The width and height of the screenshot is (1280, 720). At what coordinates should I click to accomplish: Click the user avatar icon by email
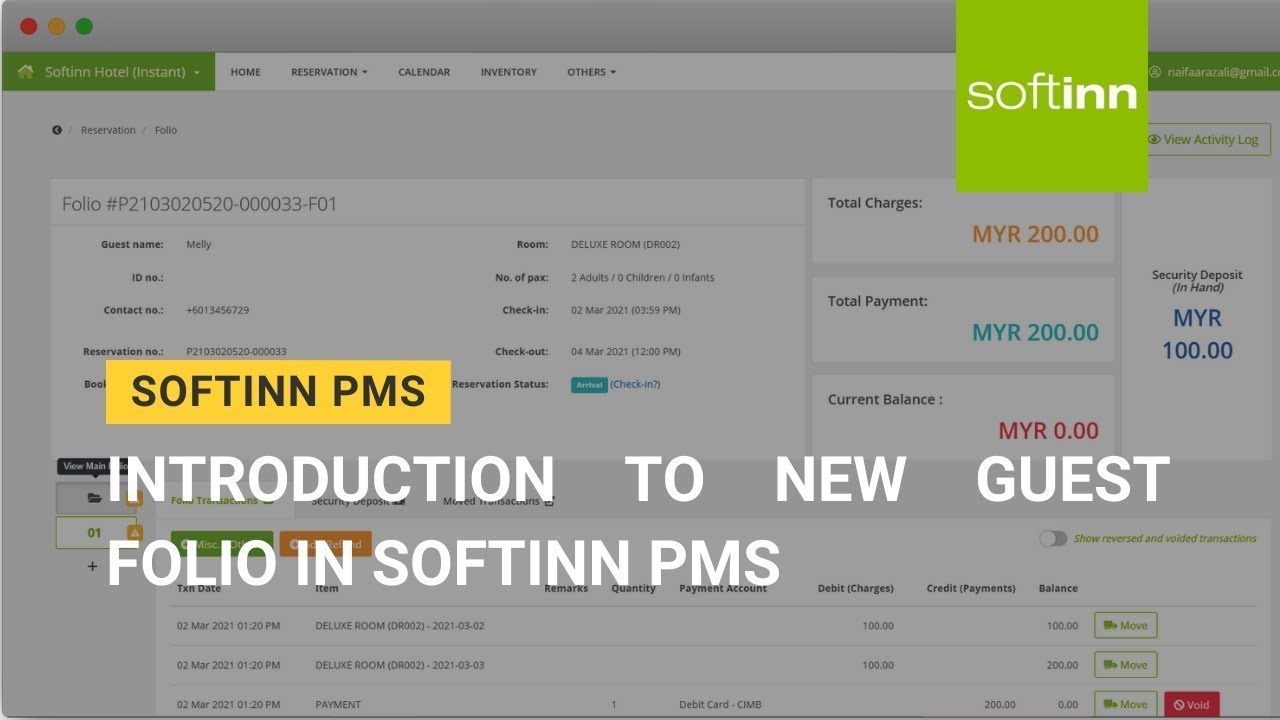1155,72
